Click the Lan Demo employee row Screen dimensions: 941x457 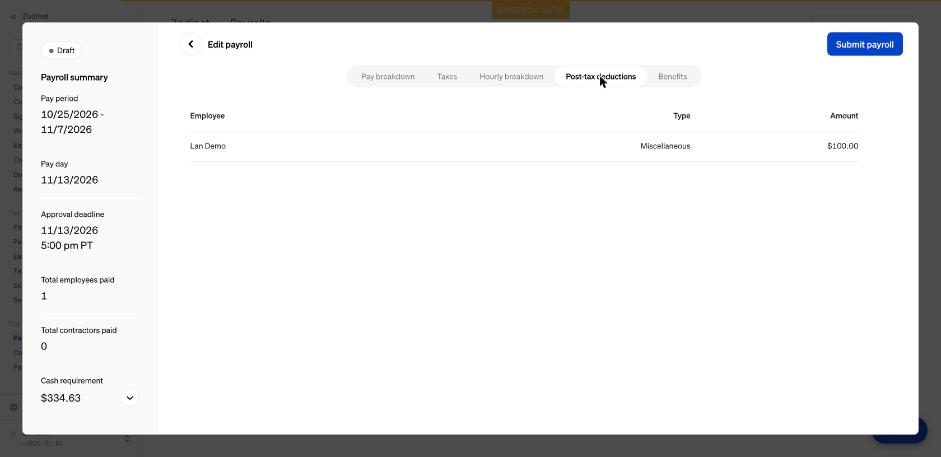point(525,146)
